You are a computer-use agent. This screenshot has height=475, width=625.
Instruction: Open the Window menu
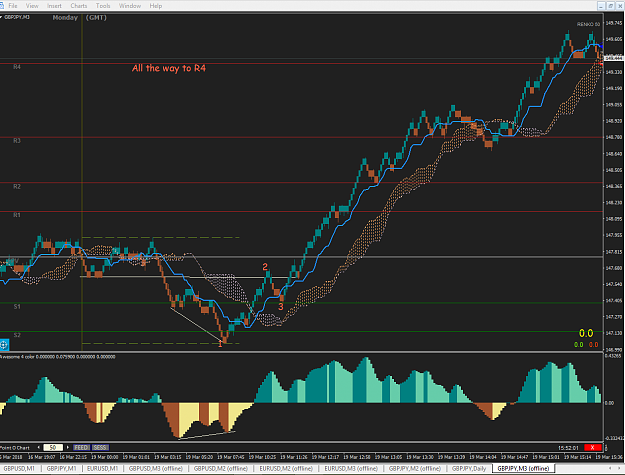click(x=130, y=6)
